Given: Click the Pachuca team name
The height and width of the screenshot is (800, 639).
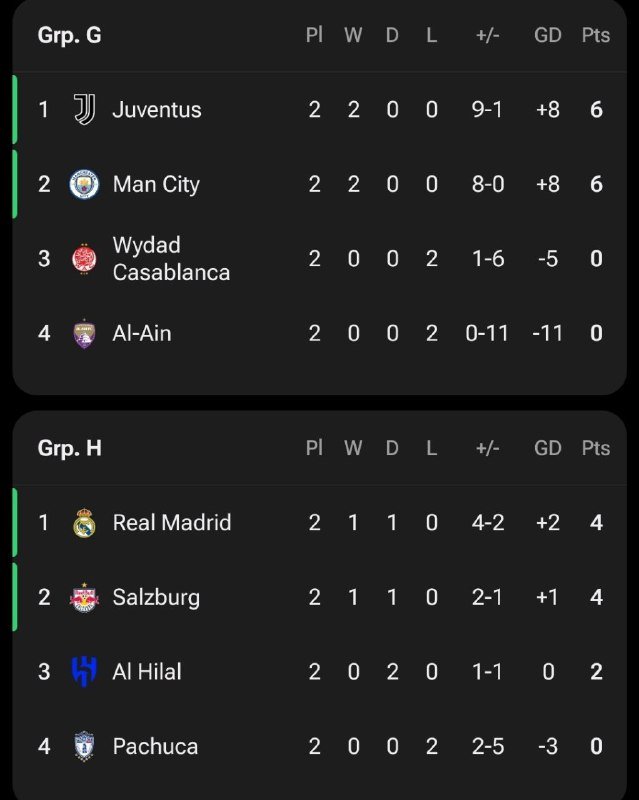Looking at the screenshot, I should [x=155, y=747].
